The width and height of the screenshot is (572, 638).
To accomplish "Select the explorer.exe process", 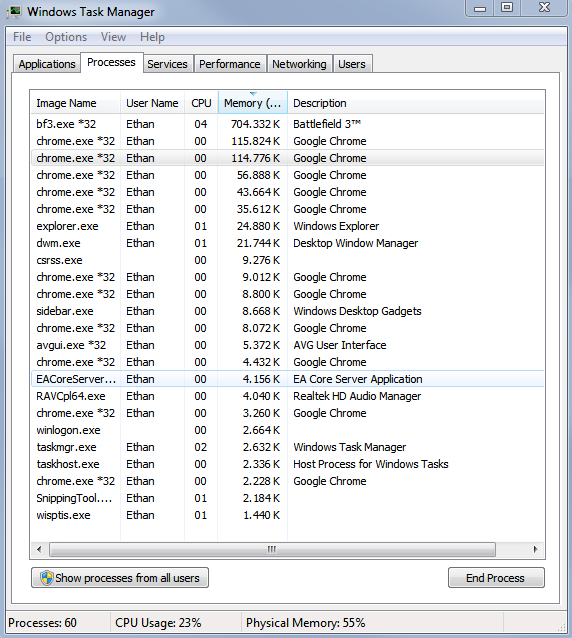I will 287,226.
